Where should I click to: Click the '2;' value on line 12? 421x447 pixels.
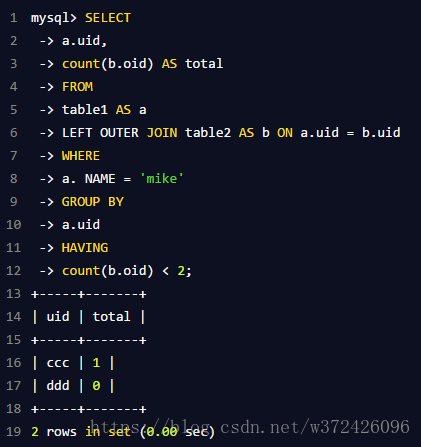tap(184, 271)
